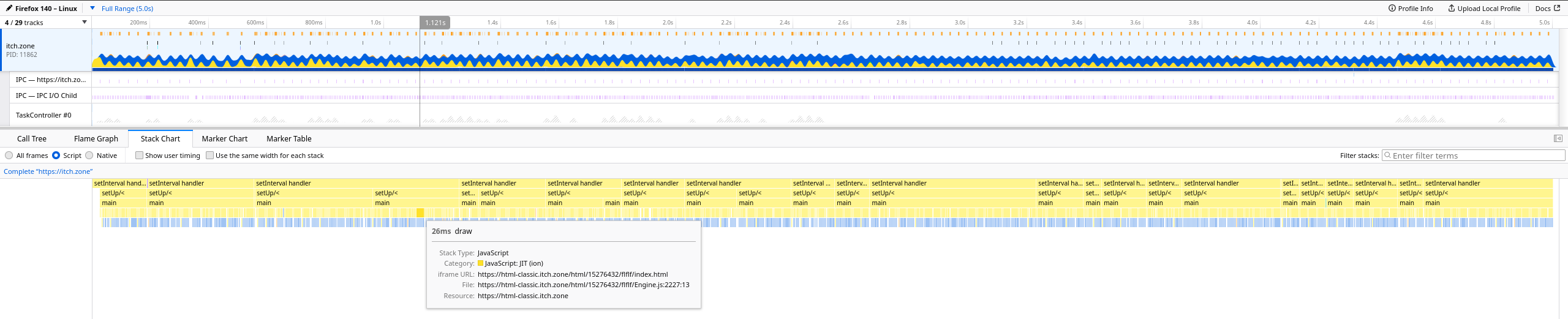This screenshot has height=319, width=1568.
Task: Click the Docs external-link icon
Action: [1557, 8]
